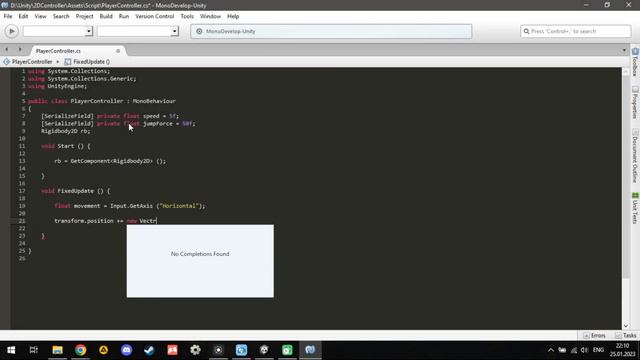Go to next document tab arrow
640x360 pixels.
tap(20, 50)
